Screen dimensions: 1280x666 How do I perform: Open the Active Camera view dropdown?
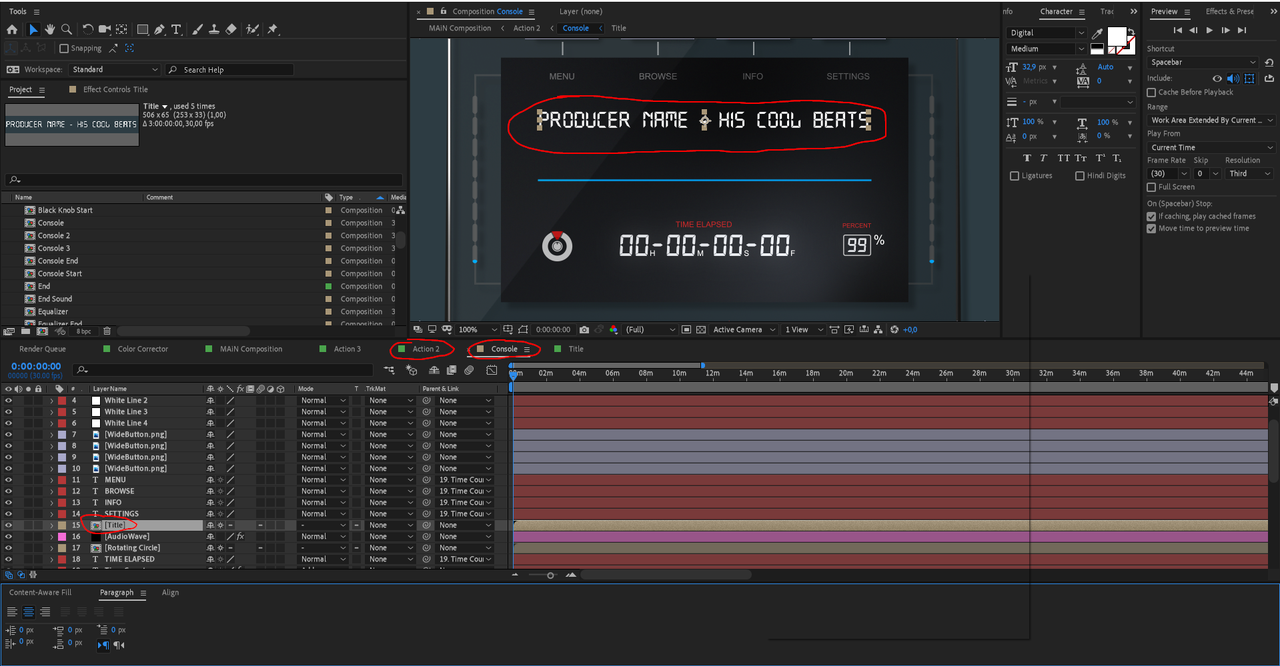click(x=744, y=329)
